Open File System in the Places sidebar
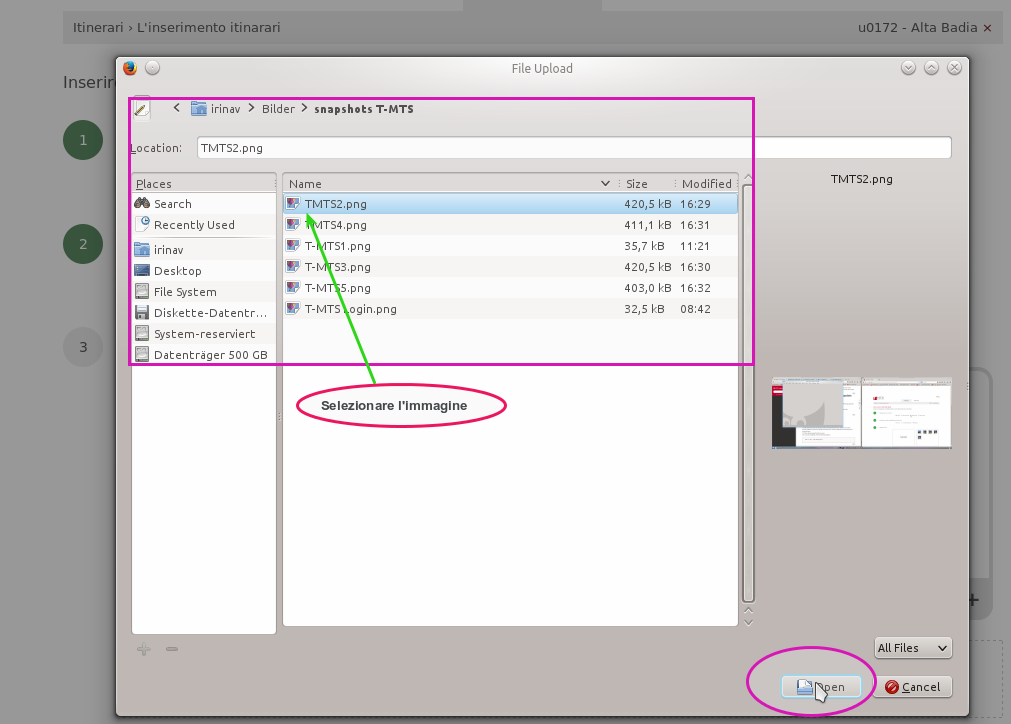Image resolution: width=1011 pixels, height=724 pixels. (x=184, y=292)
